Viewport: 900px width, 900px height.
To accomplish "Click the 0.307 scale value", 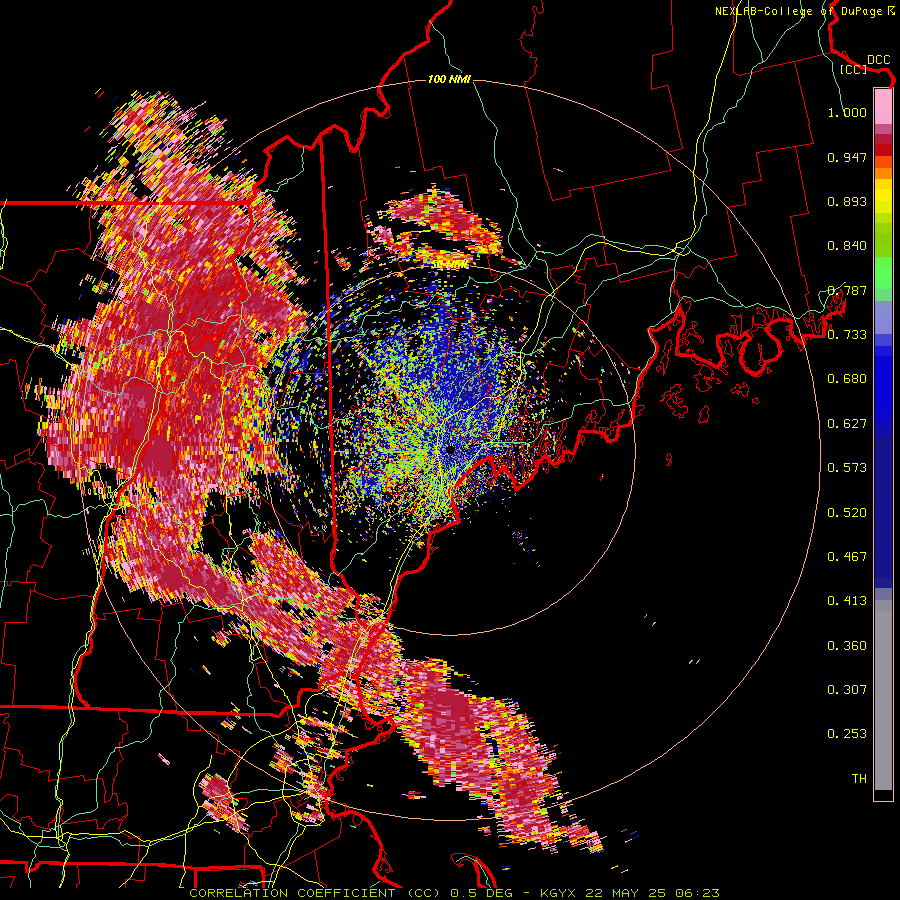I will click(x=847, y=690).
